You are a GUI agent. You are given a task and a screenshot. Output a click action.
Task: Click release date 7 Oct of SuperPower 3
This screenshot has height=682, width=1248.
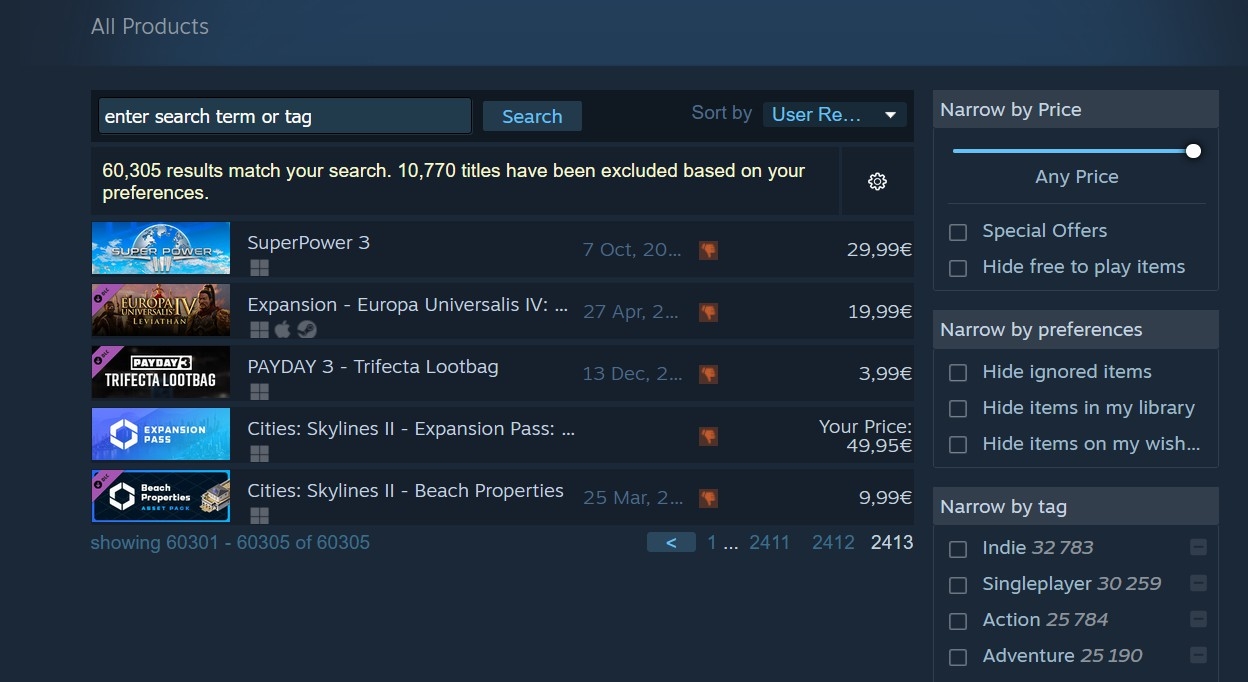[632, 249]
